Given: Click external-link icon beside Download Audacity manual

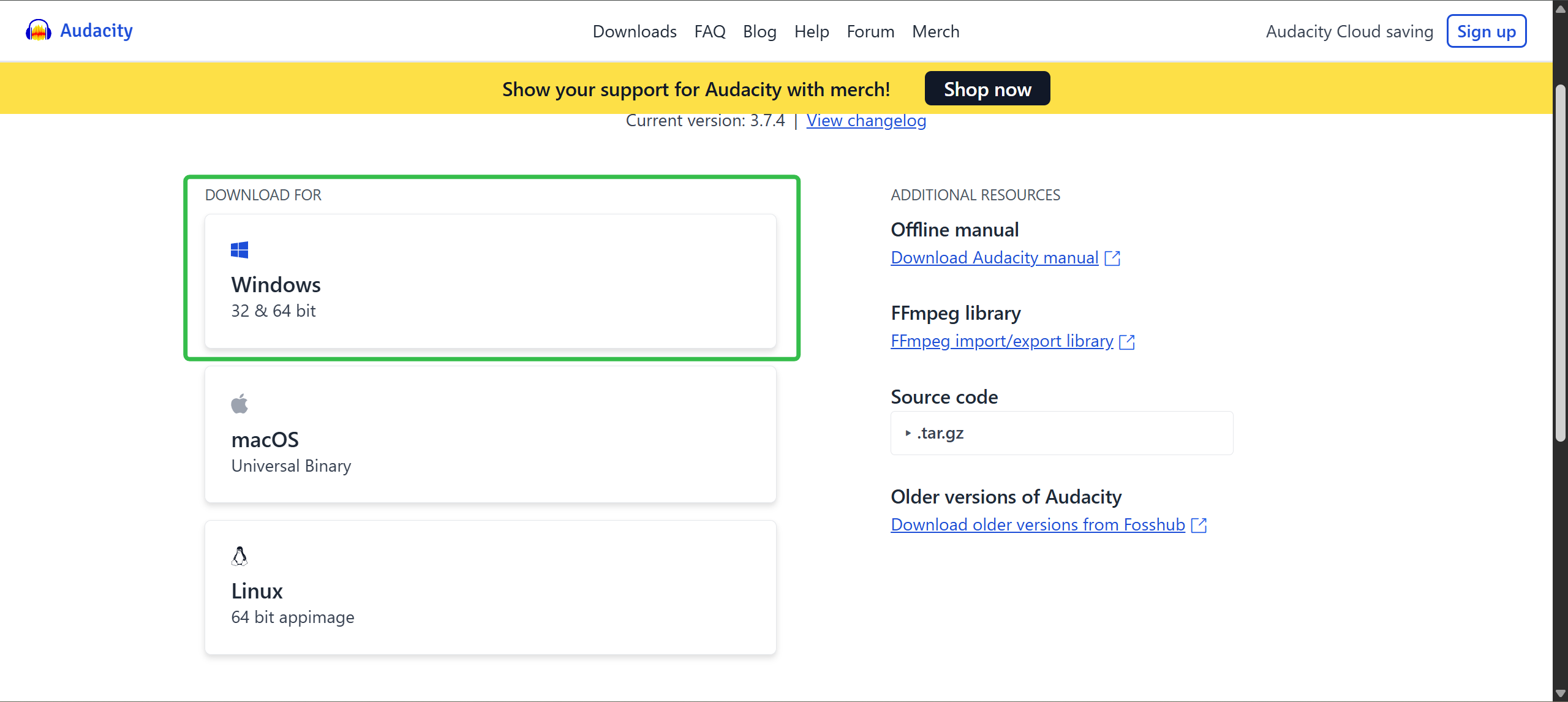Looking at the screenshot, I should [1112, 259].
